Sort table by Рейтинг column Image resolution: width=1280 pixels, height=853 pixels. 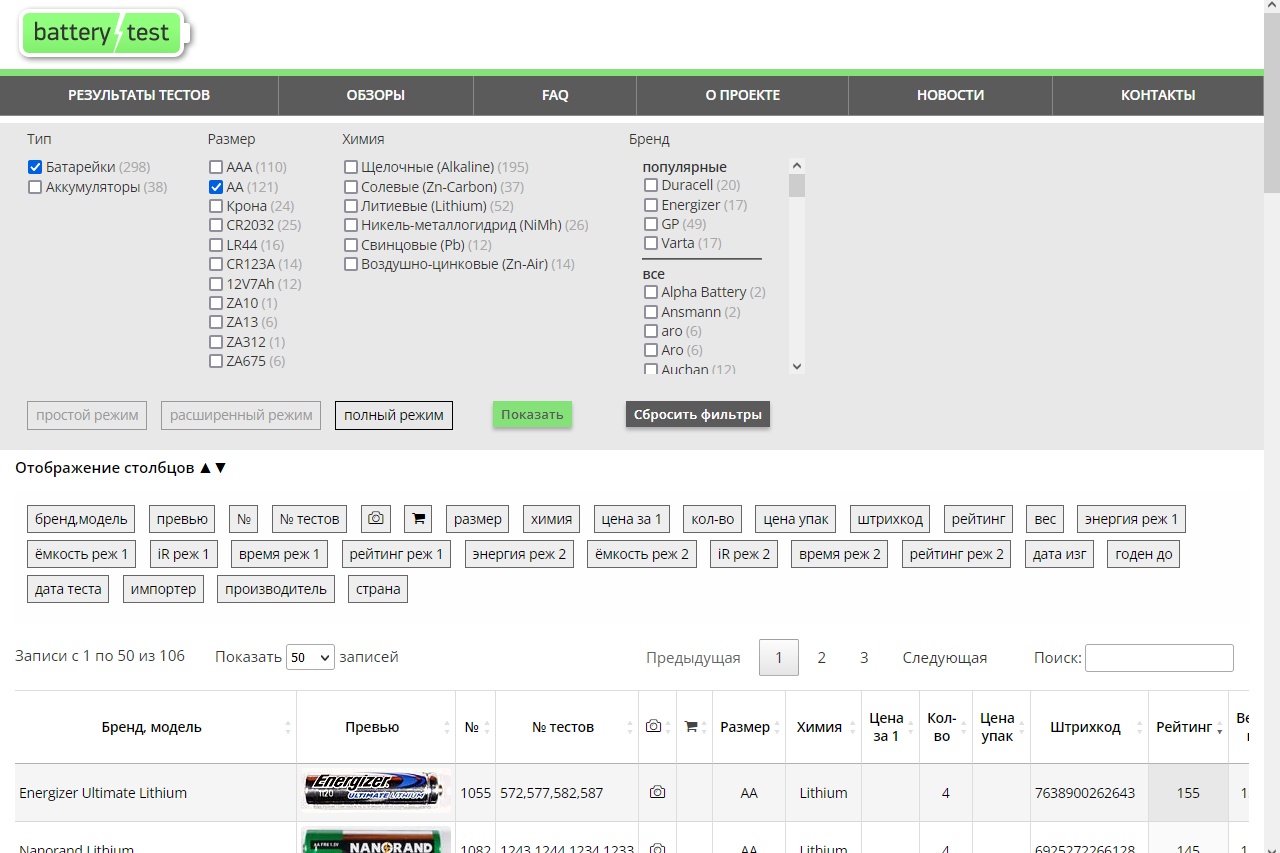point(1188,727)
